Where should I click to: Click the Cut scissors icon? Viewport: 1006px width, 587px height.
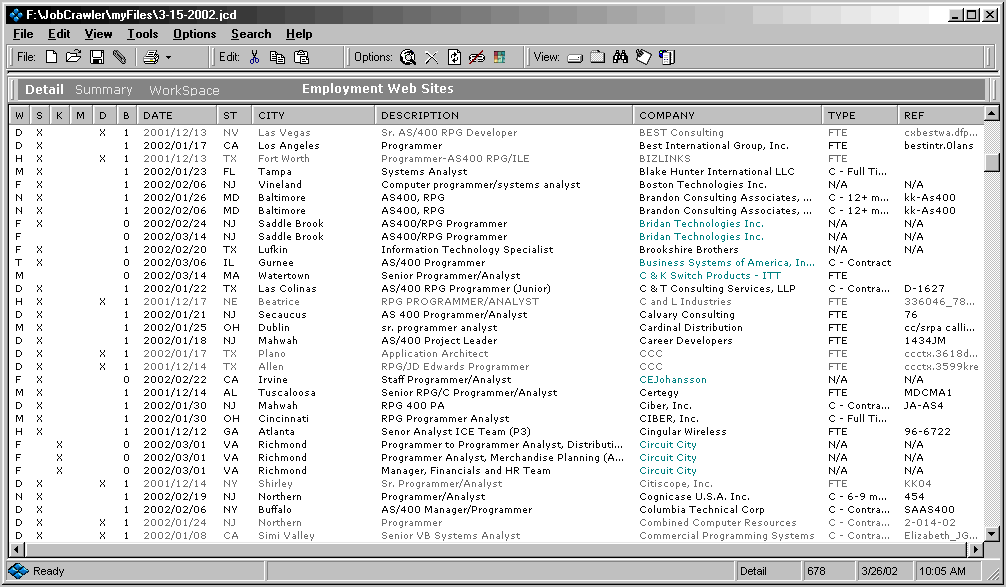click(x=255, y=57)
